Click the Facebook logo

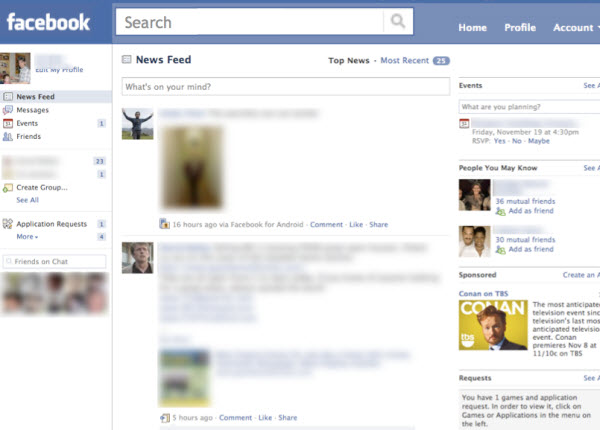(48, 22)
